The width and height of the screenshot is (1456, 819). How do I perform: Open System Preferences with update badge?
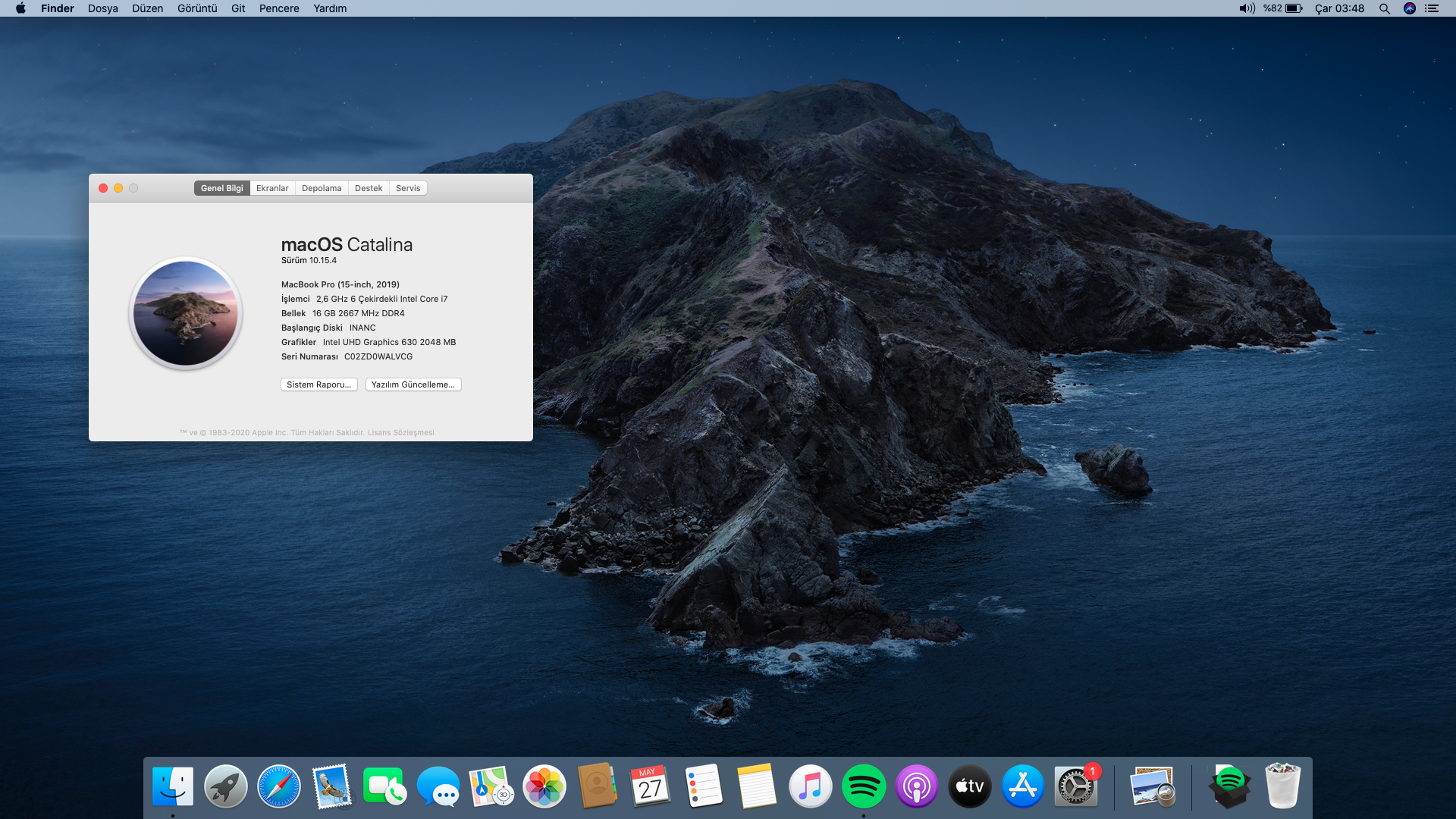click(1075, 786)
